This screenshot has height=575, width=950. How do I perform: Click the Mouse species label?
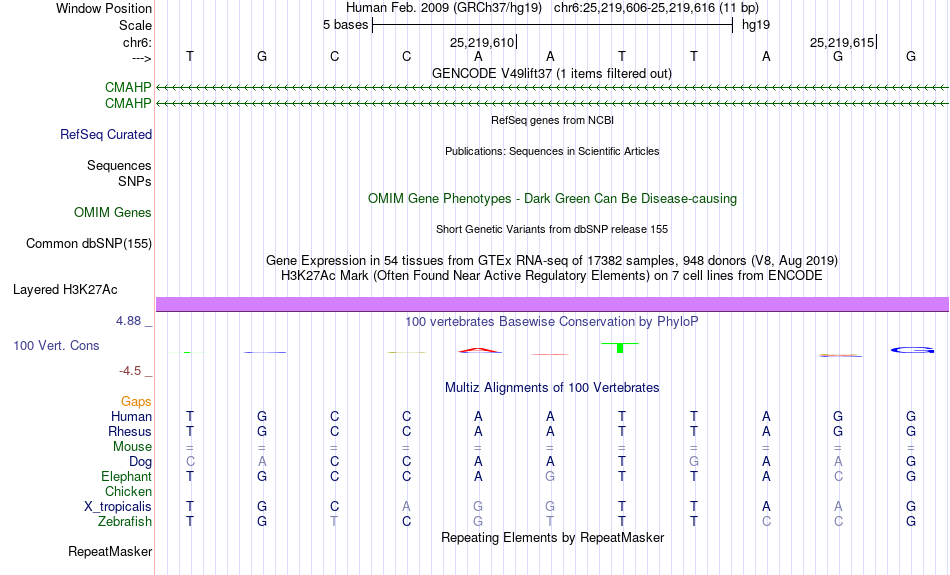(x=132, y=447)
